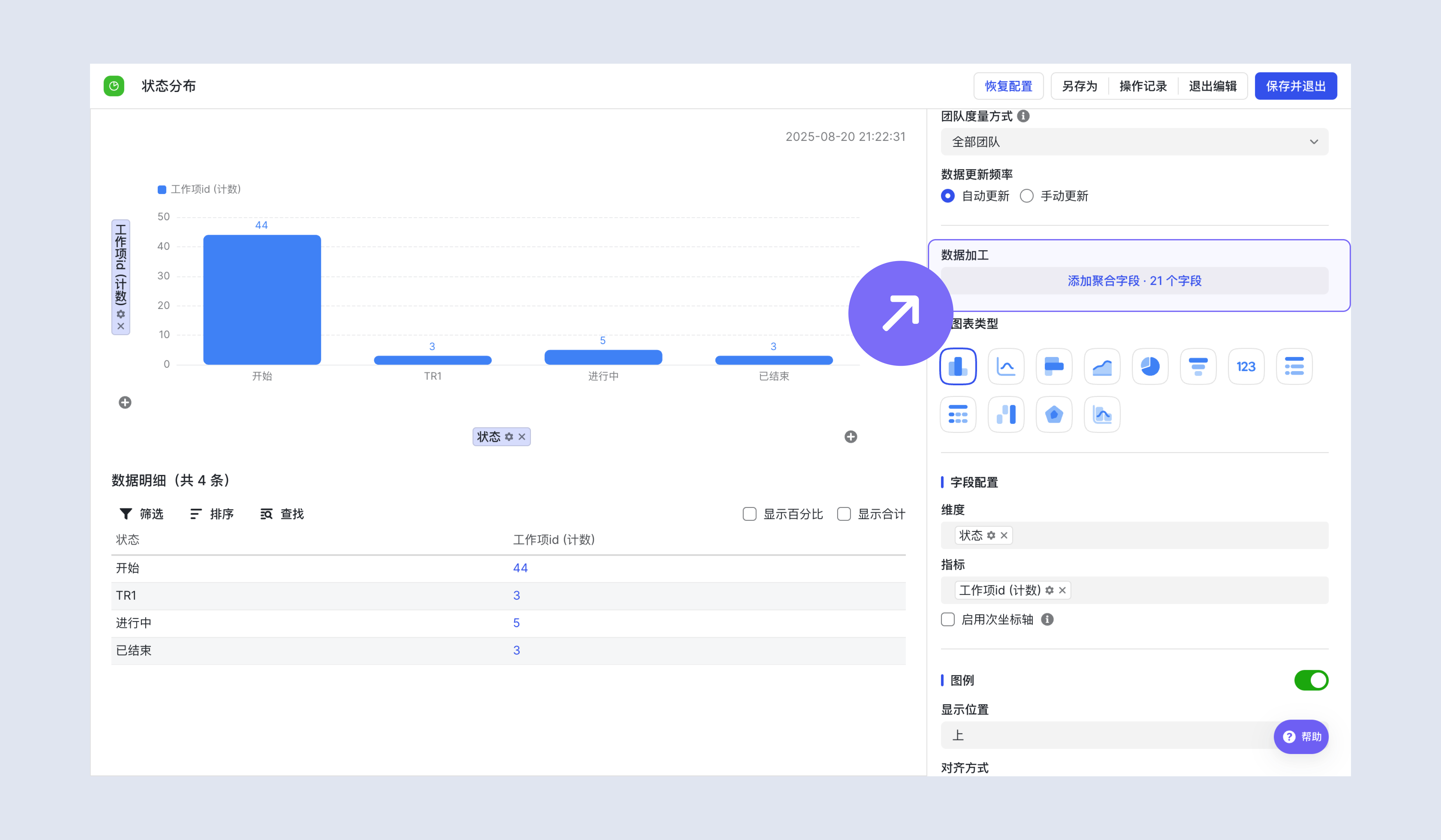Select the bulleted list chart type
This screenshot has width=1441, height=840.
[1294, 366]
